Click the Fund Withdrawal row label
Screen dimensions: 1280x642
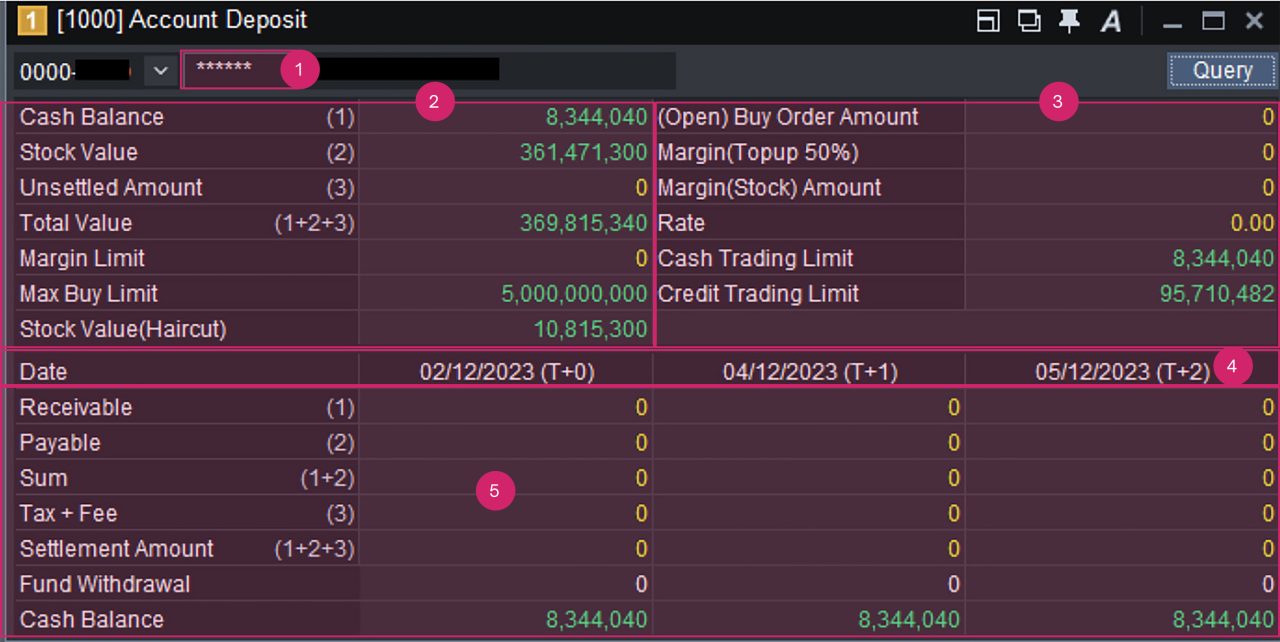pos(104,584)
